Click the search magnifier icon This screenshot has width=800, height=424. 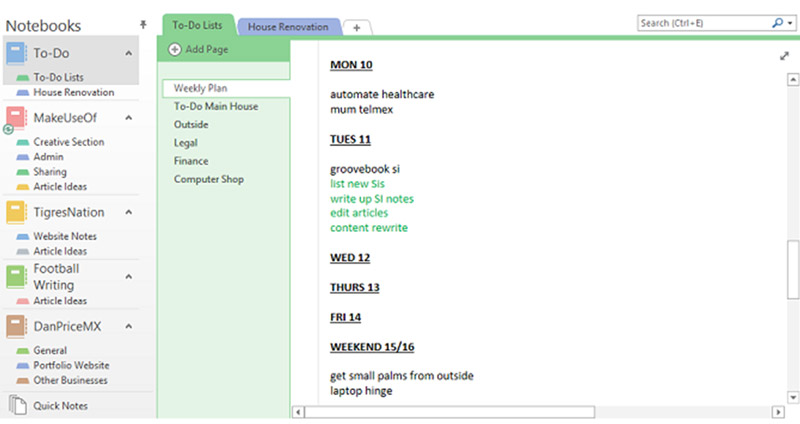(x=778, y=22)
